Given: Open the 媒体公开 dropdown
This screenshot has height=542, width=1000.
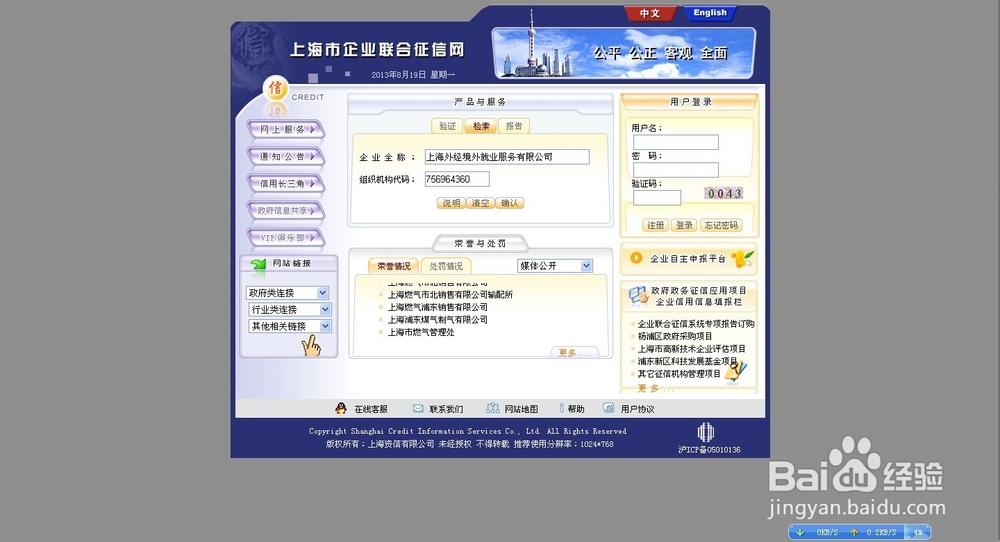Looking at the screenshot, I should pyautogui.click(x=555, y=266).
